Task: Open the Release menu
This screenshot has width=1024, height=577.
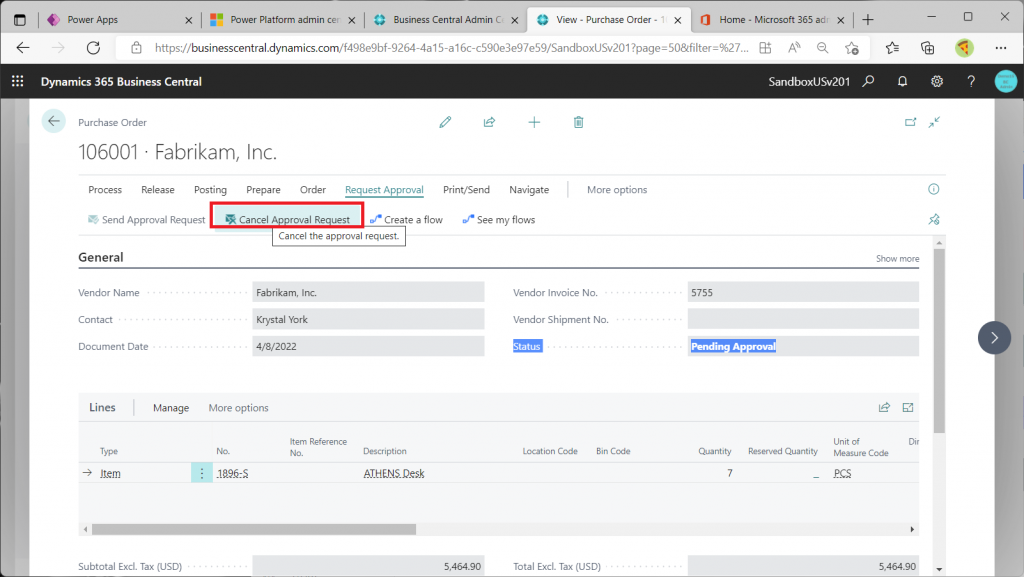Action: (158, 189)
